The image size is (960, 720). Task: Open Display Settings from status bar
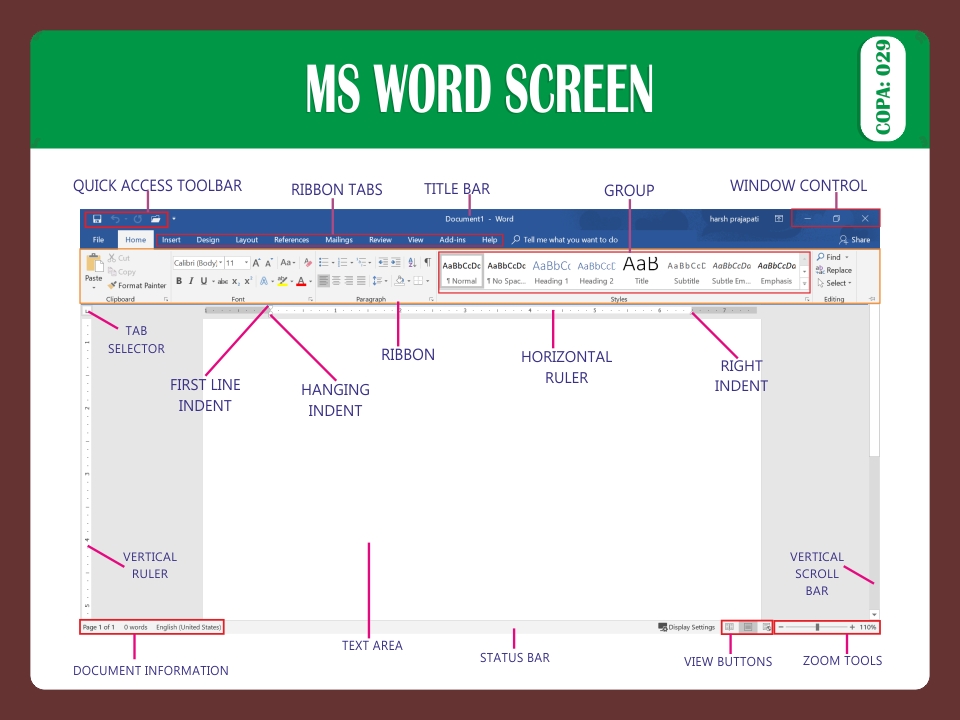point(687,627)
